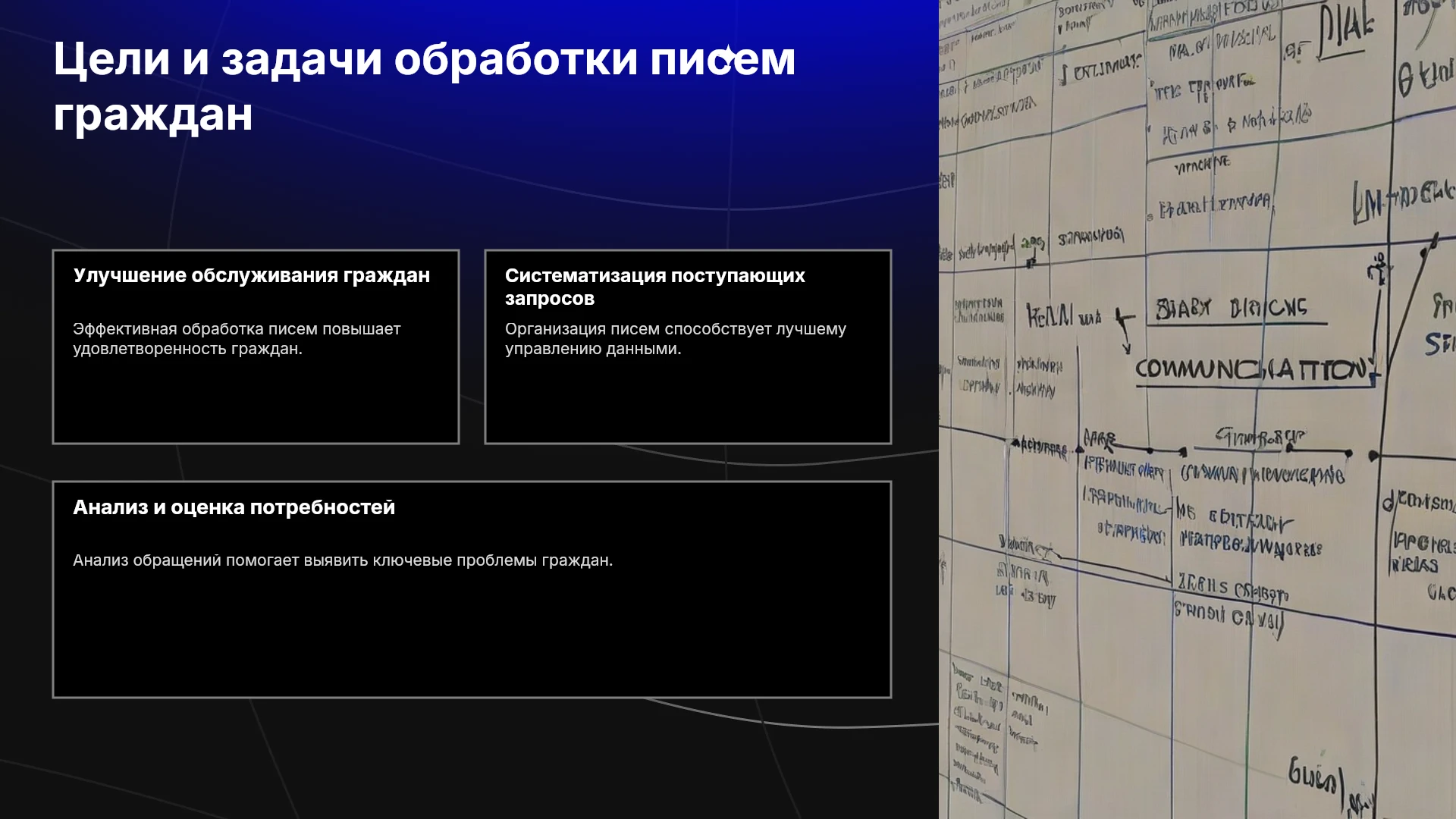Screen dimensions: 1456x819
Task: Click the word 'Организация' in the second card
Action: click(556, 329)
